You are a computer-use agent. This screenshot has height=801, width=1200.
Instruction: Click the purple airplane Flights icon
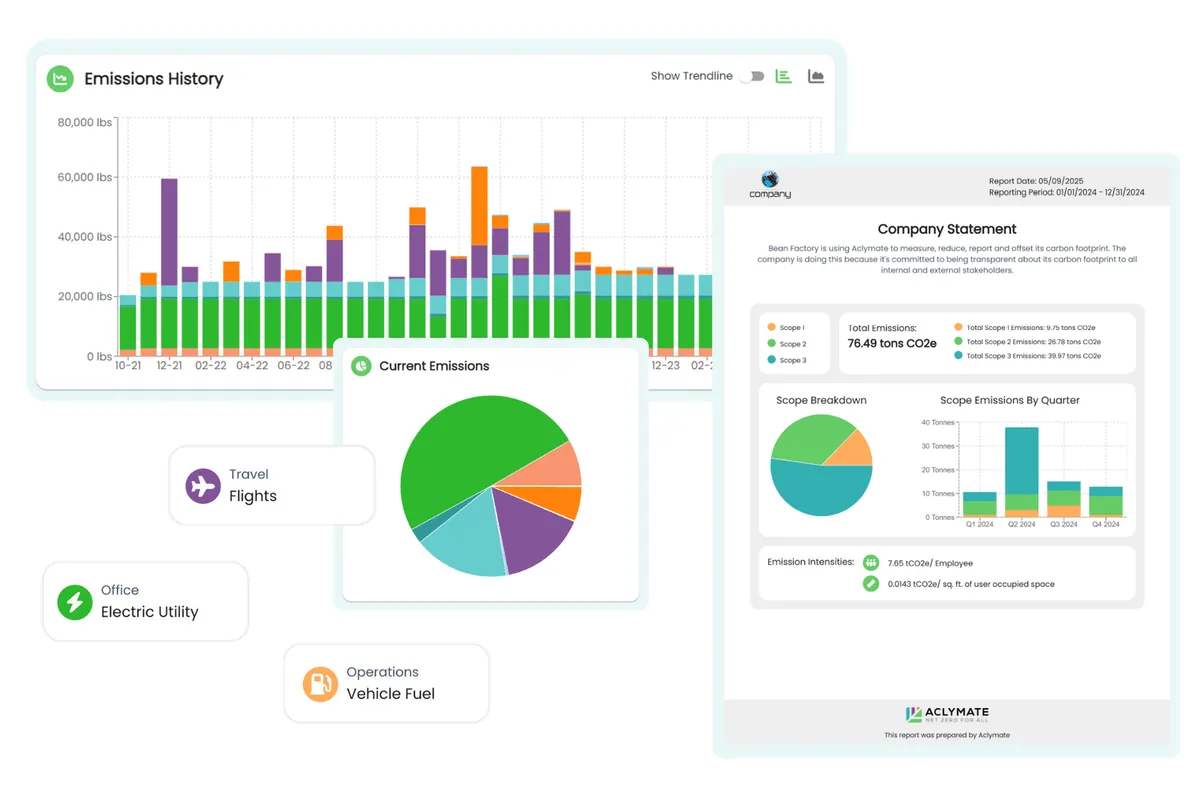pyautogui.click(x=203, y=486)
